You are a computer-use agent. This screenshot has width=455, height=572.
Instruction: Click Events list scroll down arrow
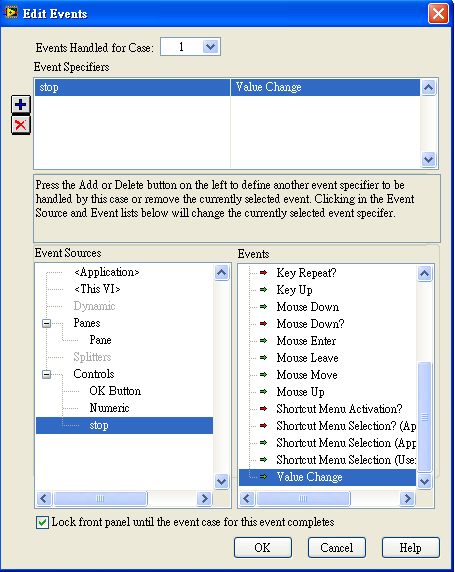click(424, 482)
